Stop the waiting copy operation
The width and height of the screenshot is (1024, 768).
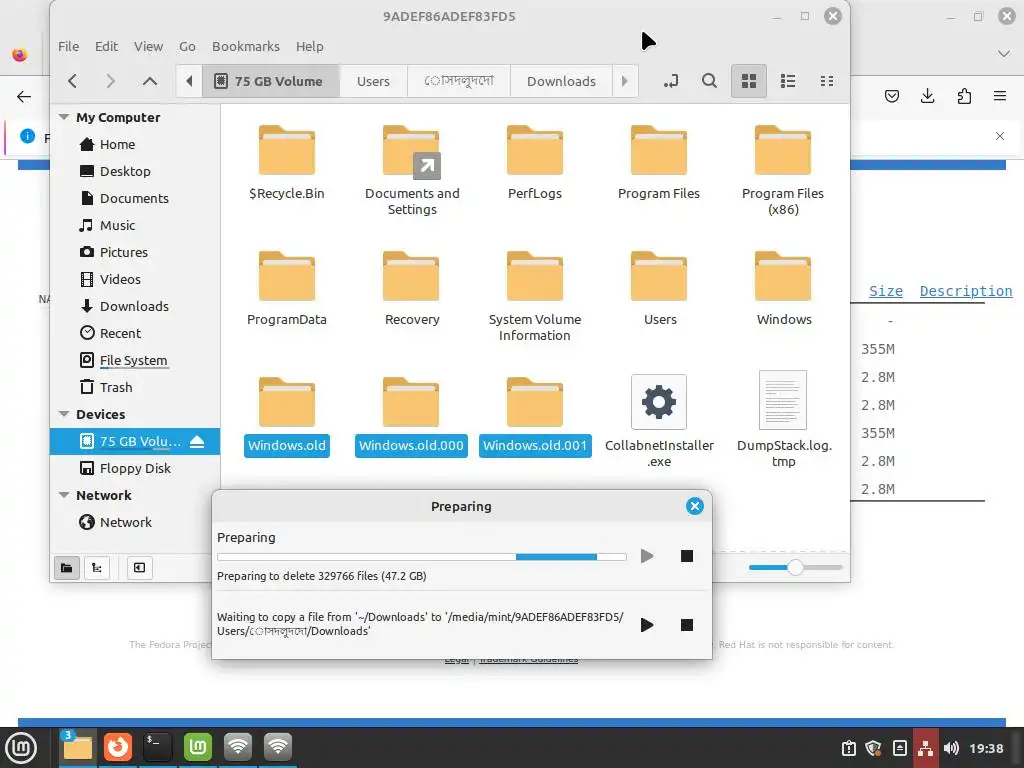[x=686, y=625]
